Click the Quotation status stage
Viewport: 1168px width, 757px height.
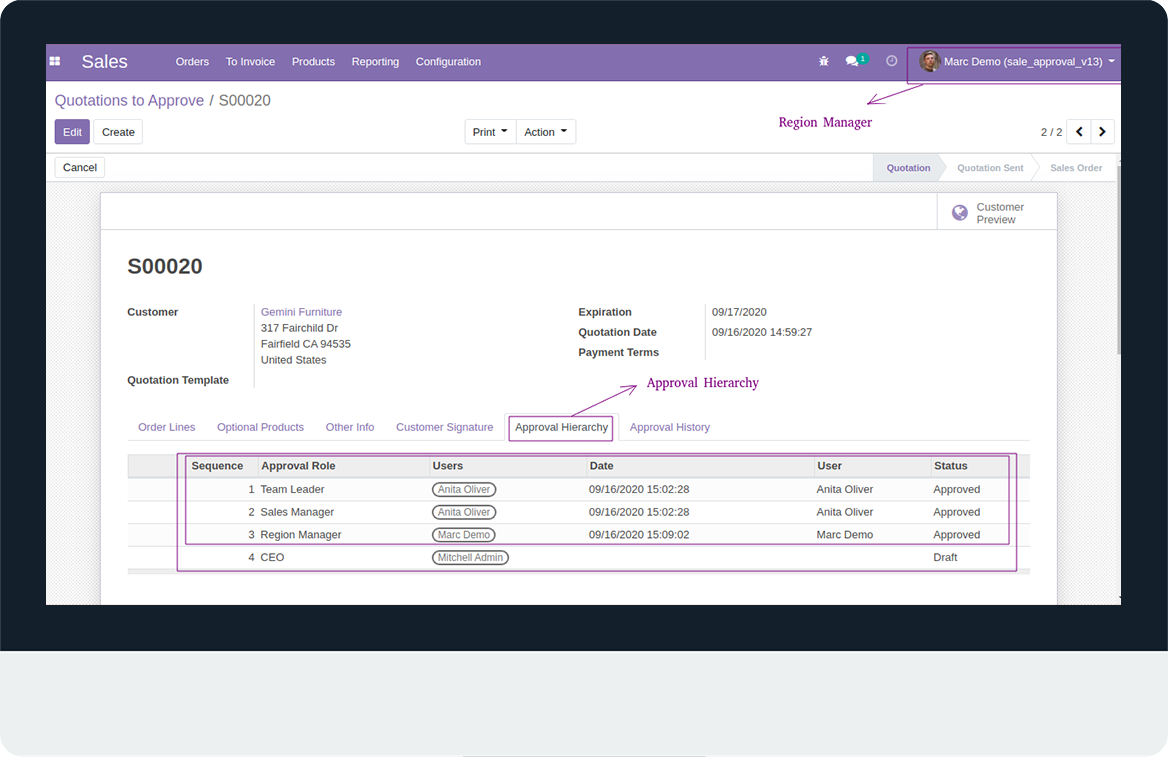[x=908, y=168]
